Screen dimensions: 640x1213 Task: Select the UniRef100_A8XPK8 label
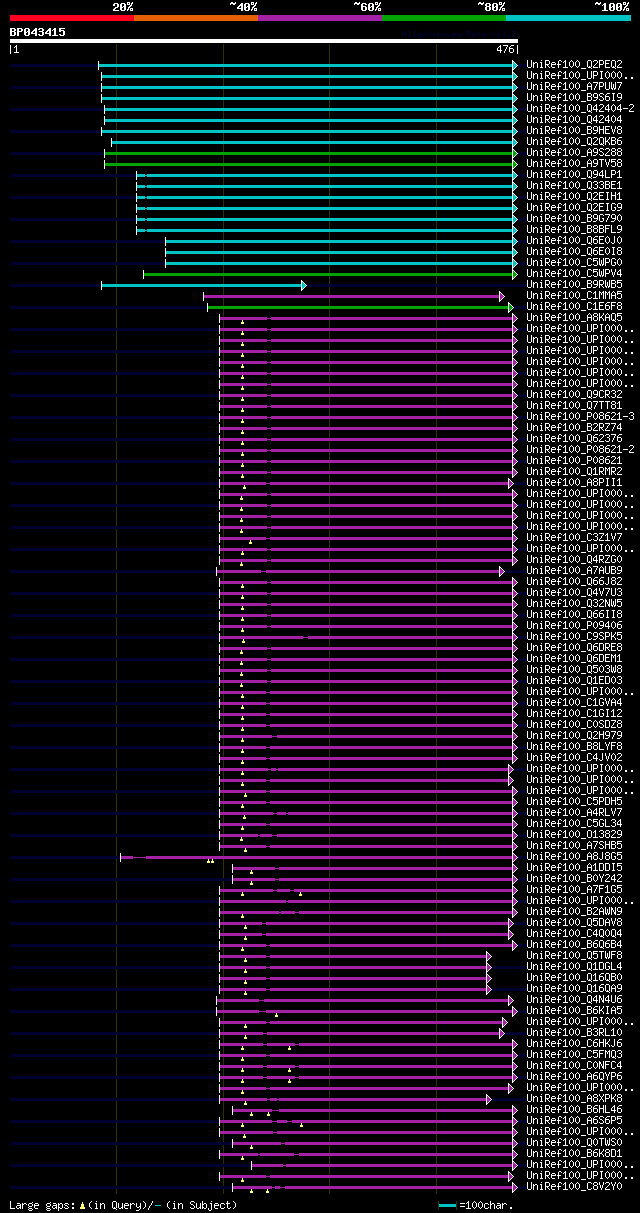[574, 1098]
